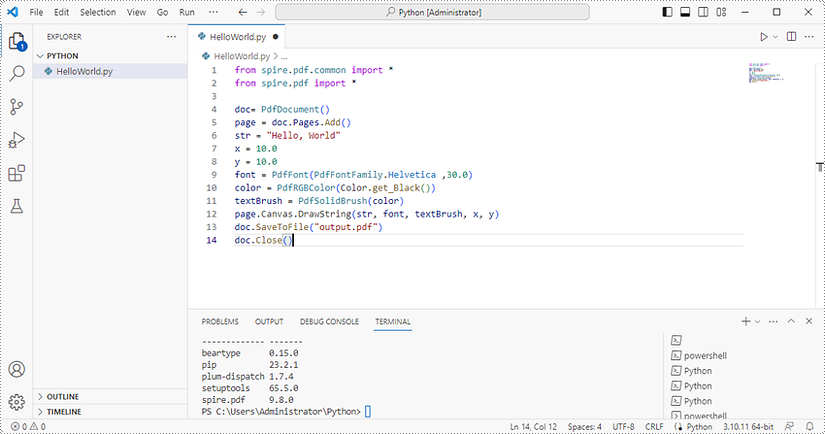
Task: Open the Edit menu
Action: [x=62, y=12]
